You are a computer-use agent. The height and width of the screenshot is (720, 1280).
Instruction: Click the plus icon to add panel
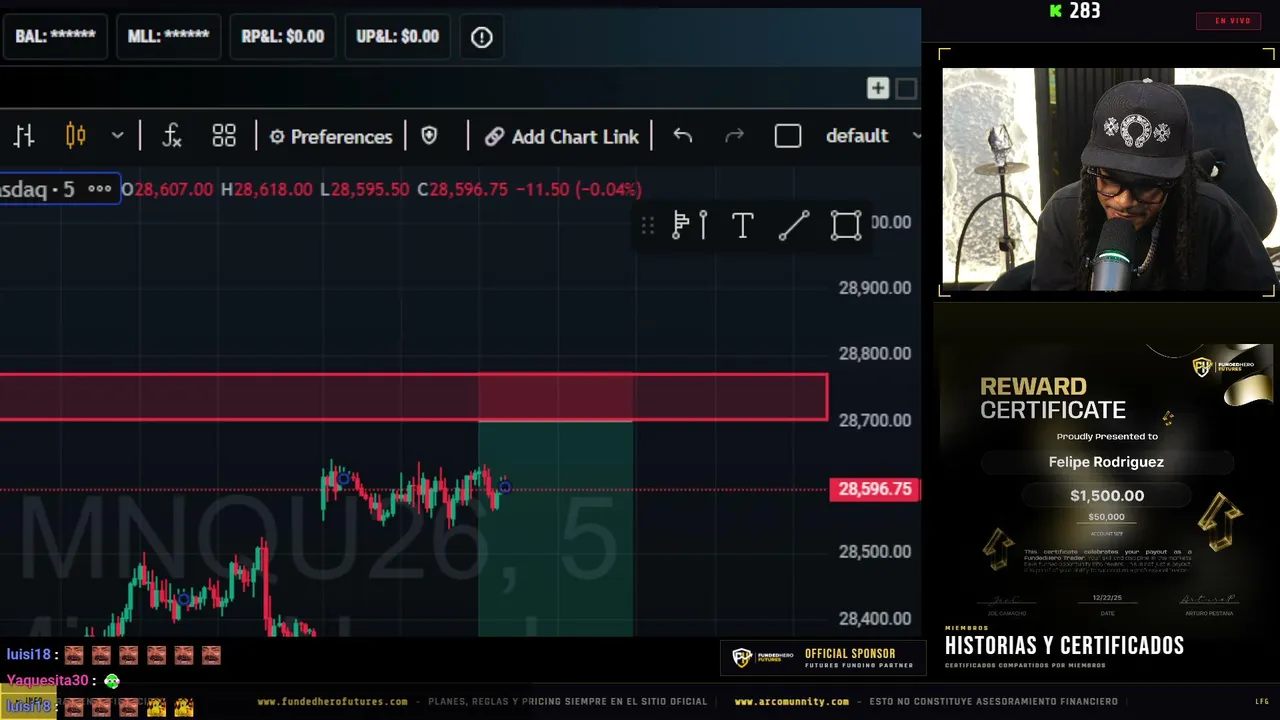click(878, 89)
